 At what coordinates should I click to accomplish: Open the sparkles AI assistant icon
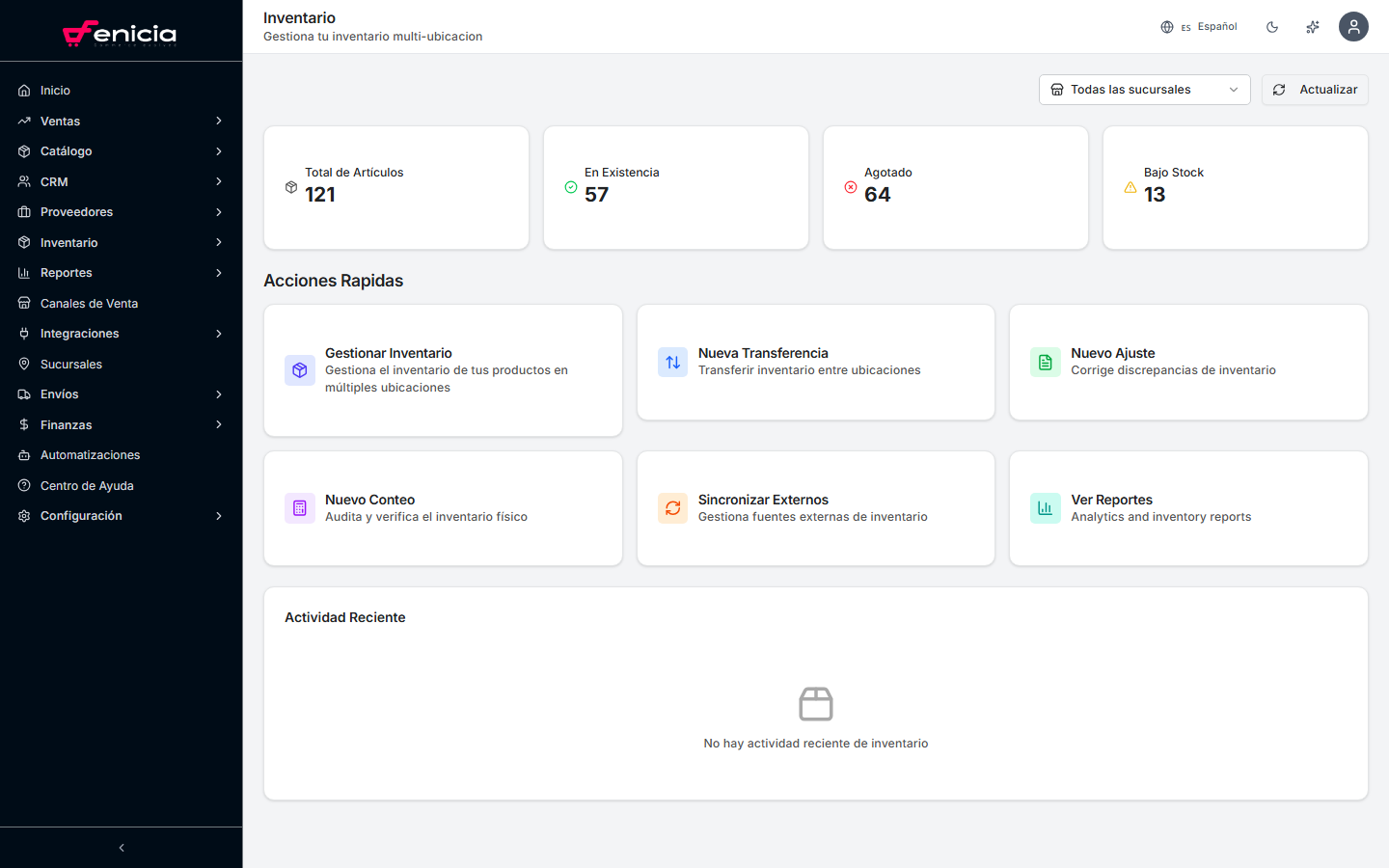[x=1313, y=27]
